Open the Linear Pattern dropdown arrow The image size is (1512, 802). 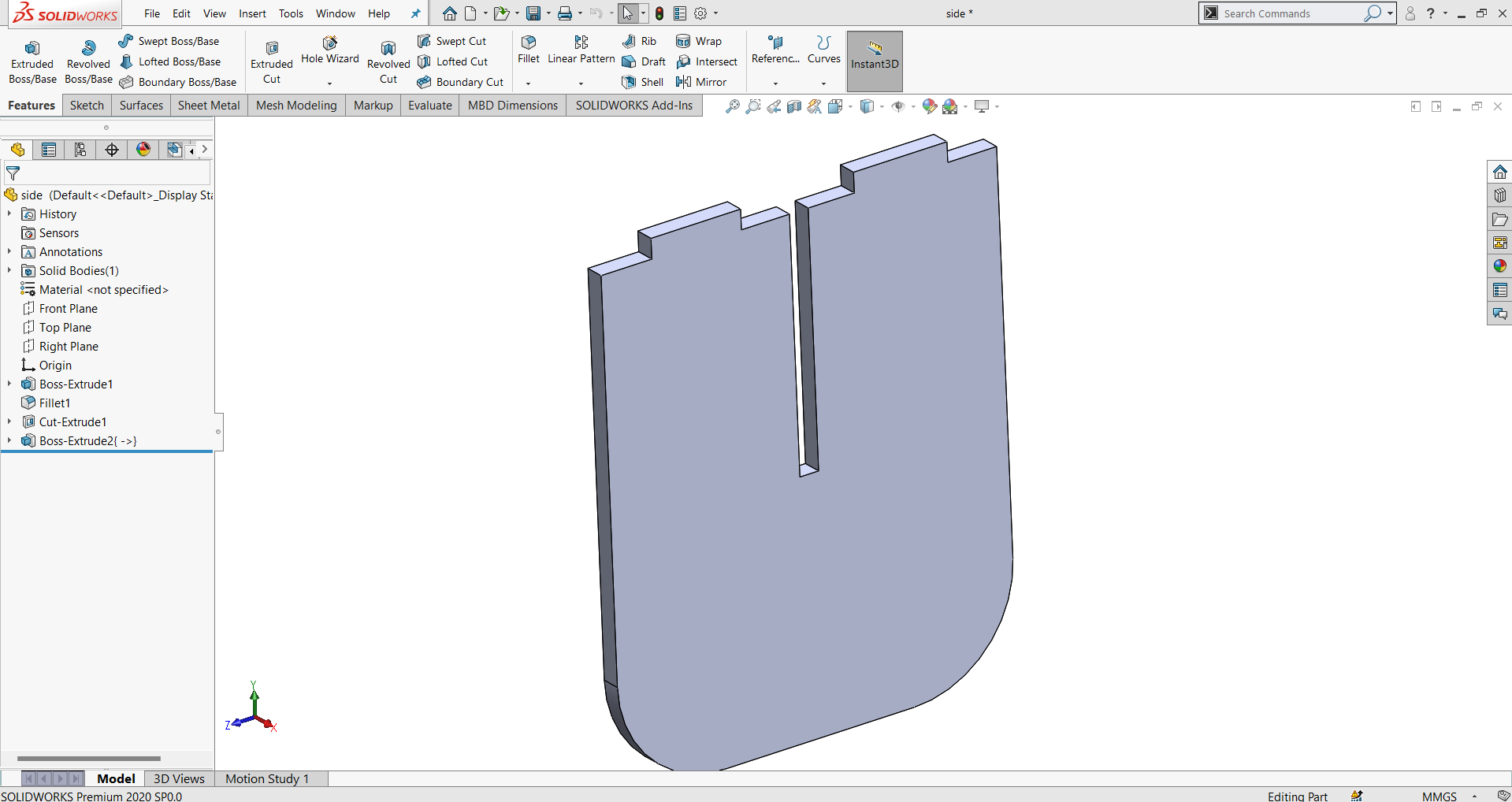pyautogui.click(x=581, y=84)
